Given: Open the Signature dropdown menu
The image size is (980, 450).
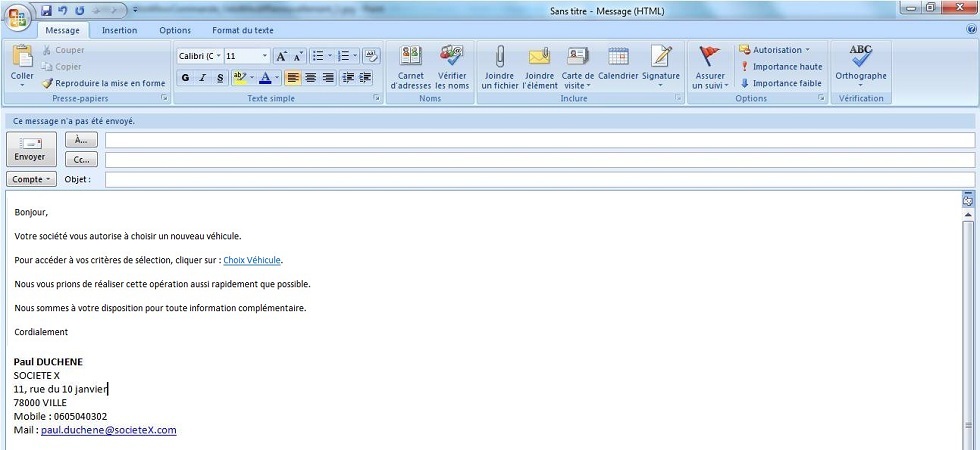Looking at the screenshot, I should click(660, 64).
